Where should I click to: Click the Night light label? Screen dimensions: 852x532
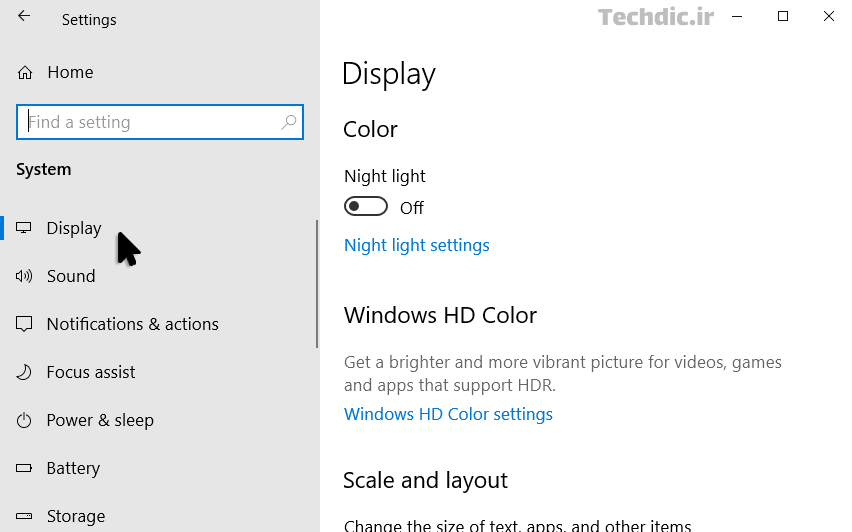pos(385,176)
